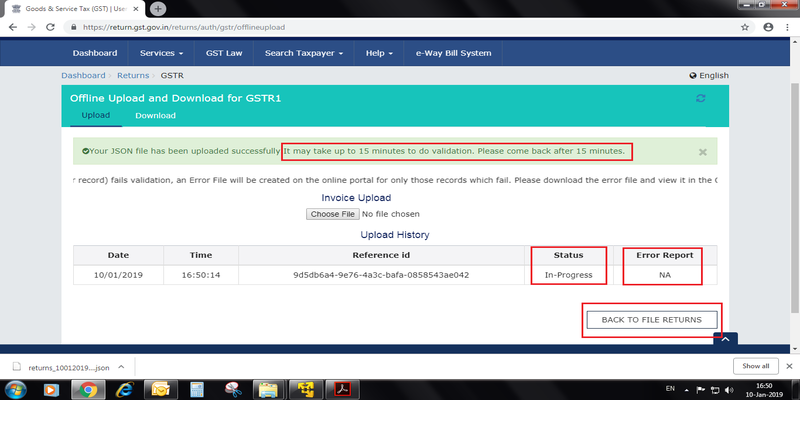This screenshot has width=800, height=430.
Task: Switch to Chrome in taskbar
Action: tap(88, 390)
